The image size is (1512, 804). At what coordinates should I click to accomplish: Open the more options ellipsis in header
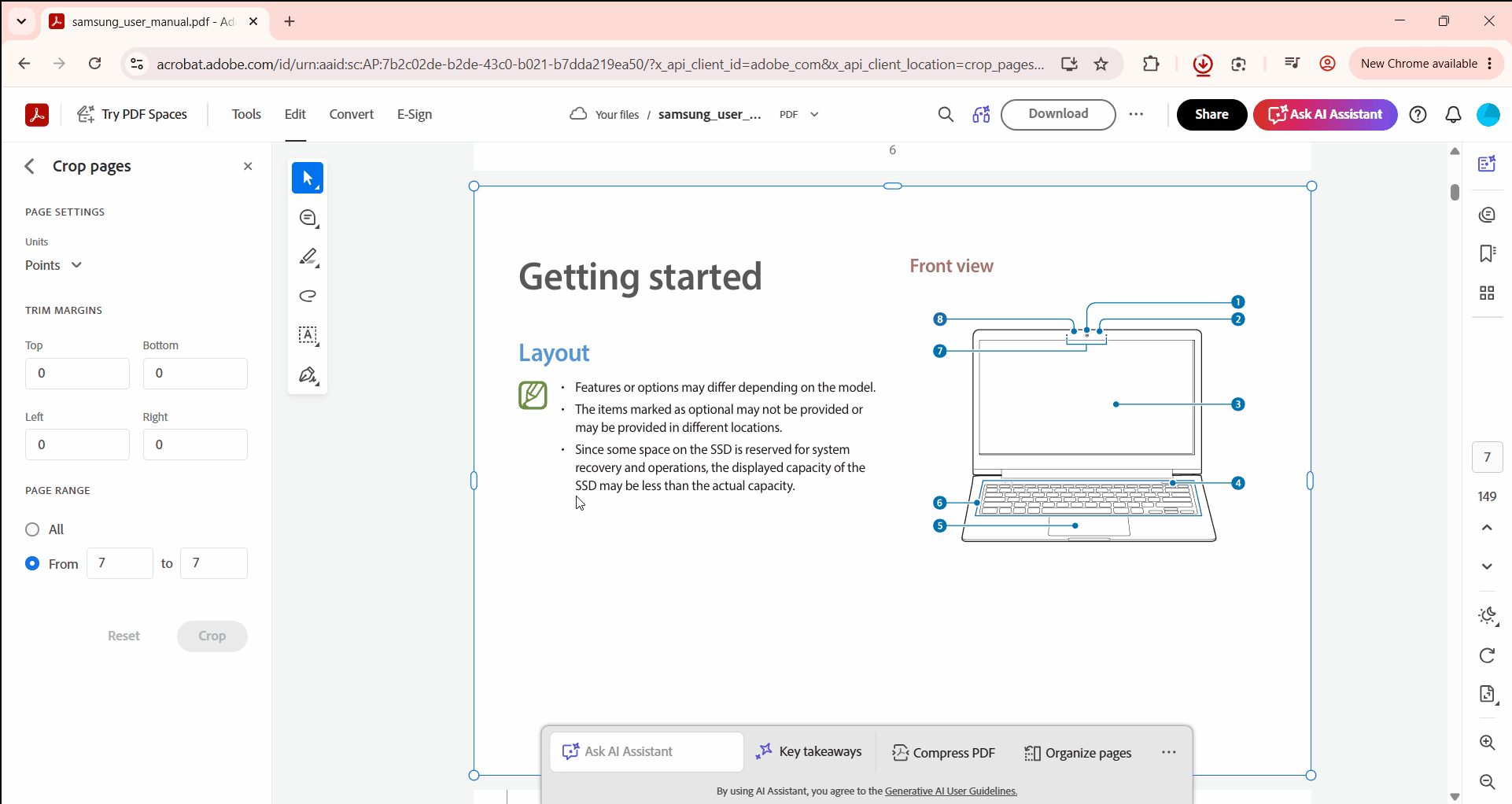(x=1136, y=115)
